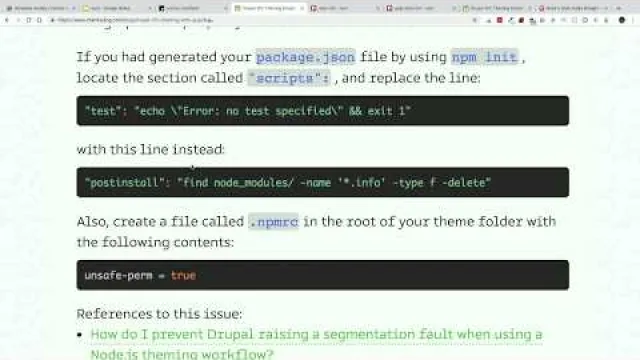Click the package.json inline code text

click(x=306, y=57)
